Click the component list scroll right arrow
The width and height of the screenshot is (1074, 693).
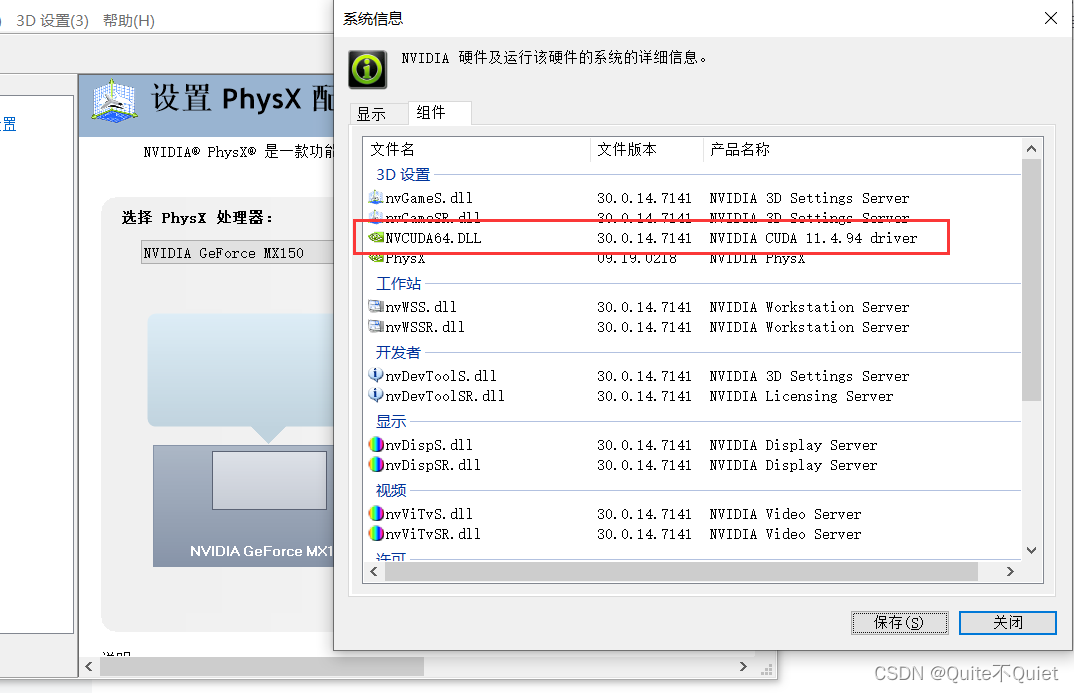(1010, 571)
